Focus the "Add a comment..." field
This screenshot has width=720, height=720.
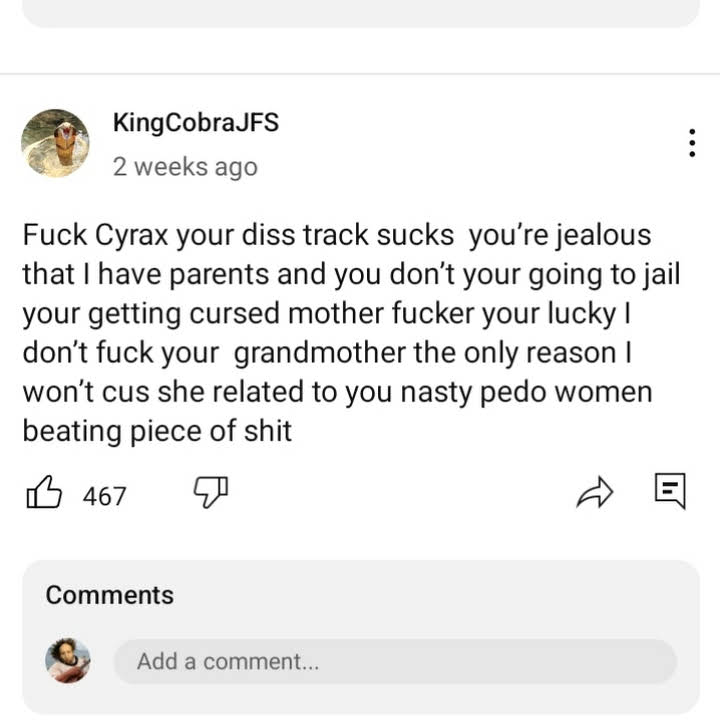coord(394,662)
